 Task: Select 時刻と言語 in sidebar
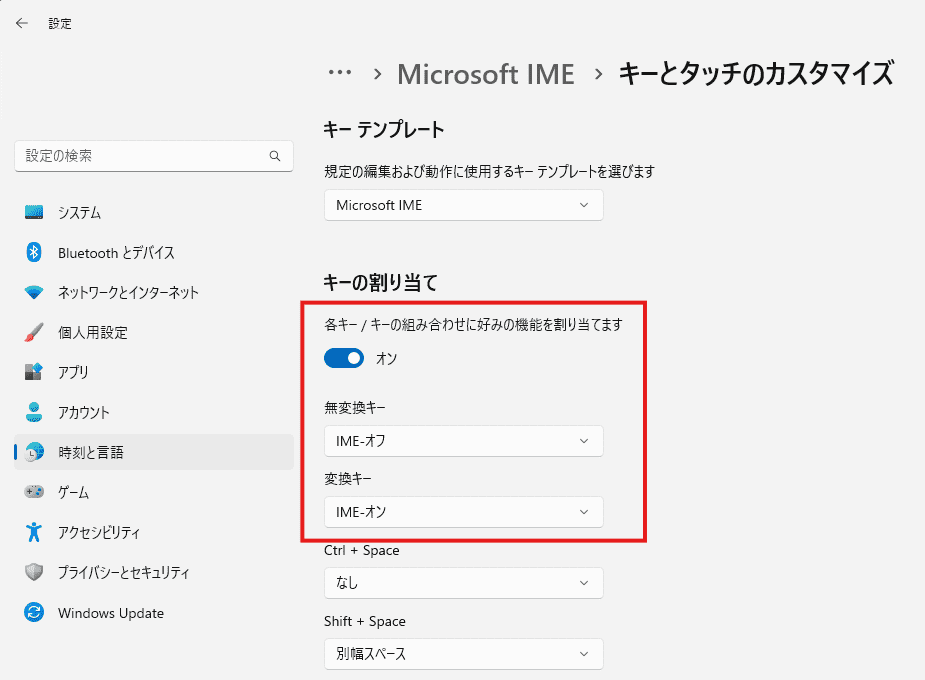point(154,452)
